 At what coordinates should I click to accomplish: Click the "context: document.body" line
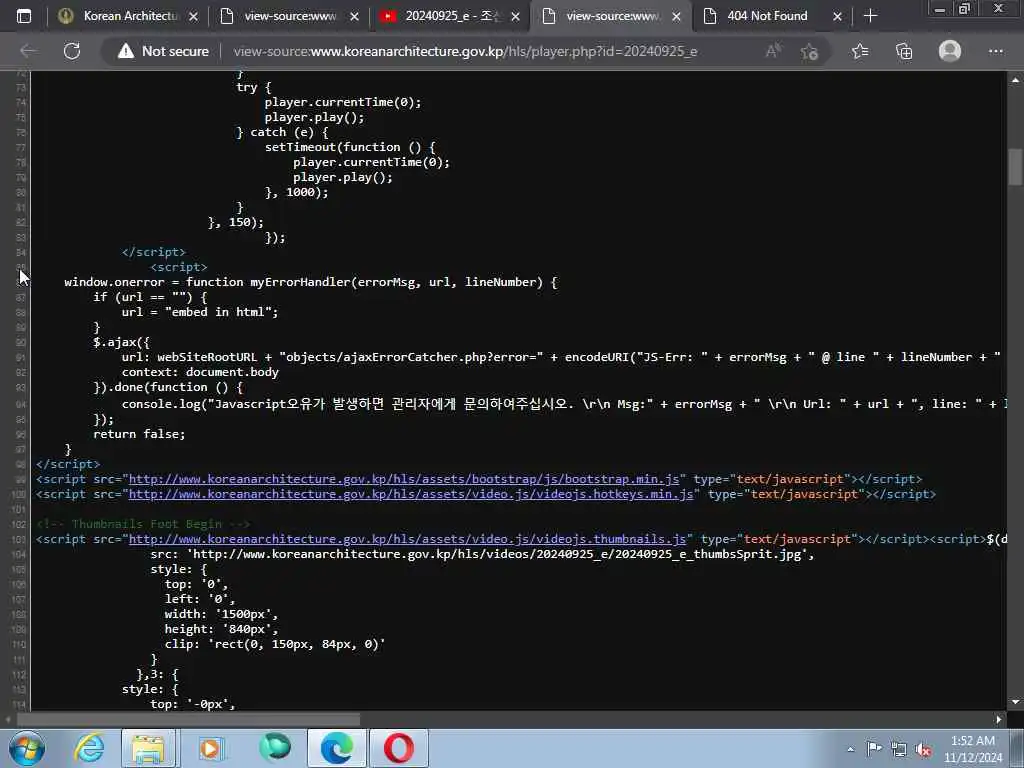(x=200, y=372)
